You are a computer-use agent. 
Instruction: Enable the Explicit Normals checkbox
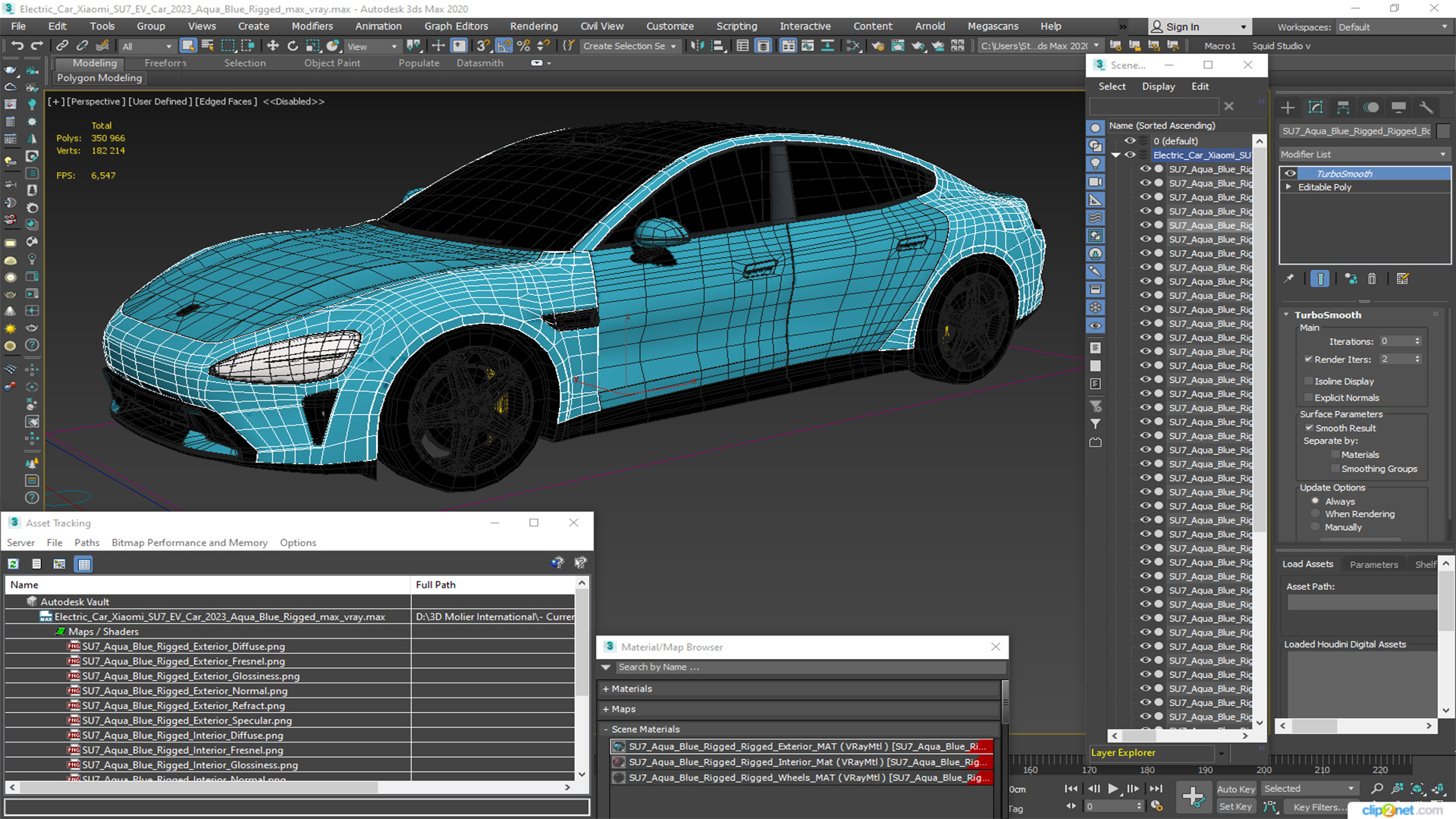pyautogui.click(x=1308, y=397)
